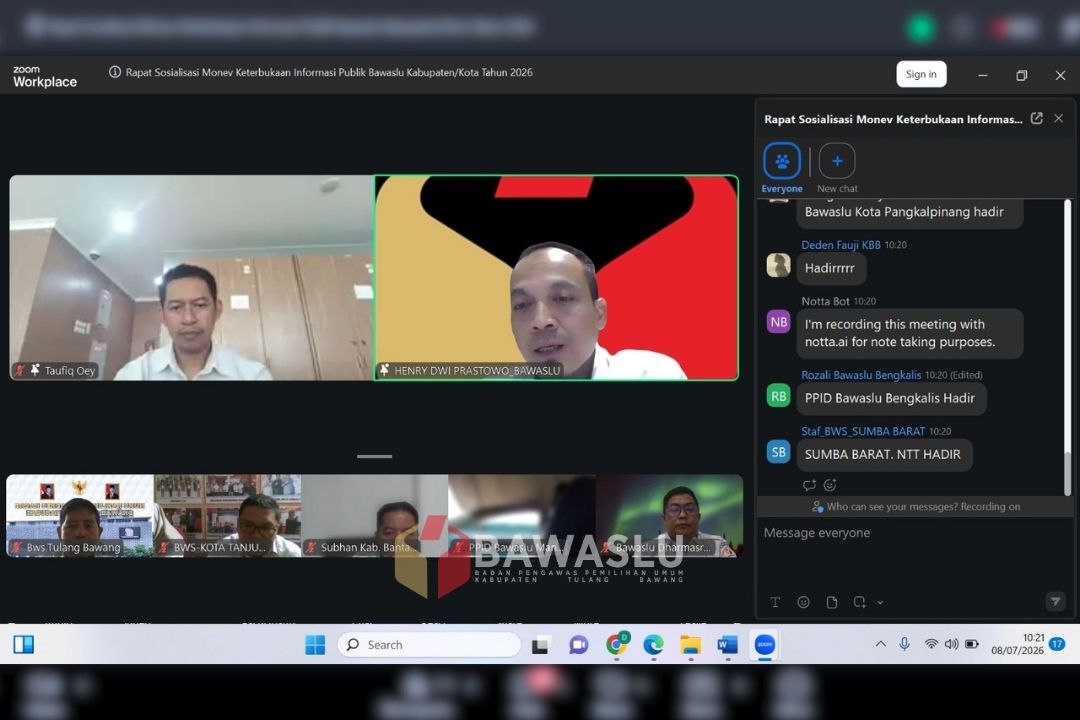This screenshot has height=720, width=1080.
Task: Add a reaction to the SUMBA BARAT message
Action: [x=830, y=485]
